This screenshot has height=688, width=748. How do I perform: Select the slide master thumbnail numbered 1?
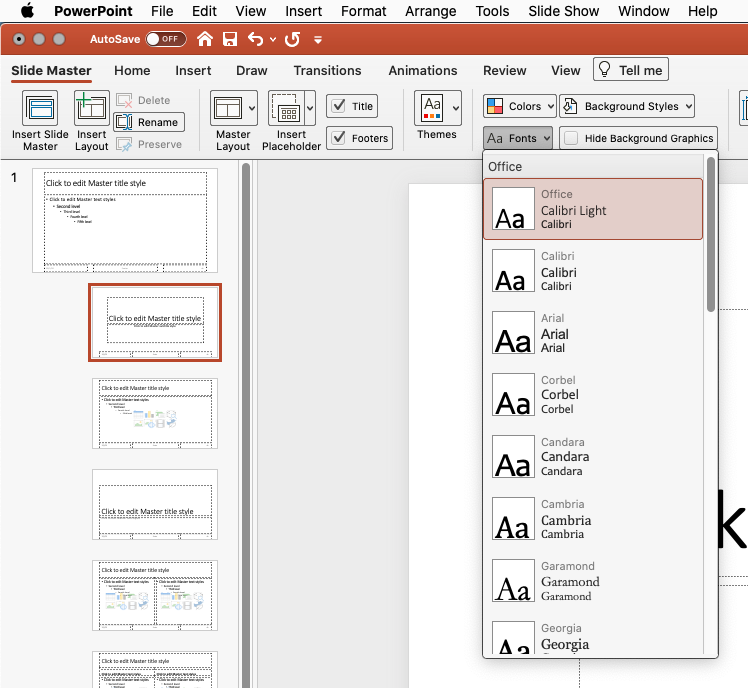125,220
